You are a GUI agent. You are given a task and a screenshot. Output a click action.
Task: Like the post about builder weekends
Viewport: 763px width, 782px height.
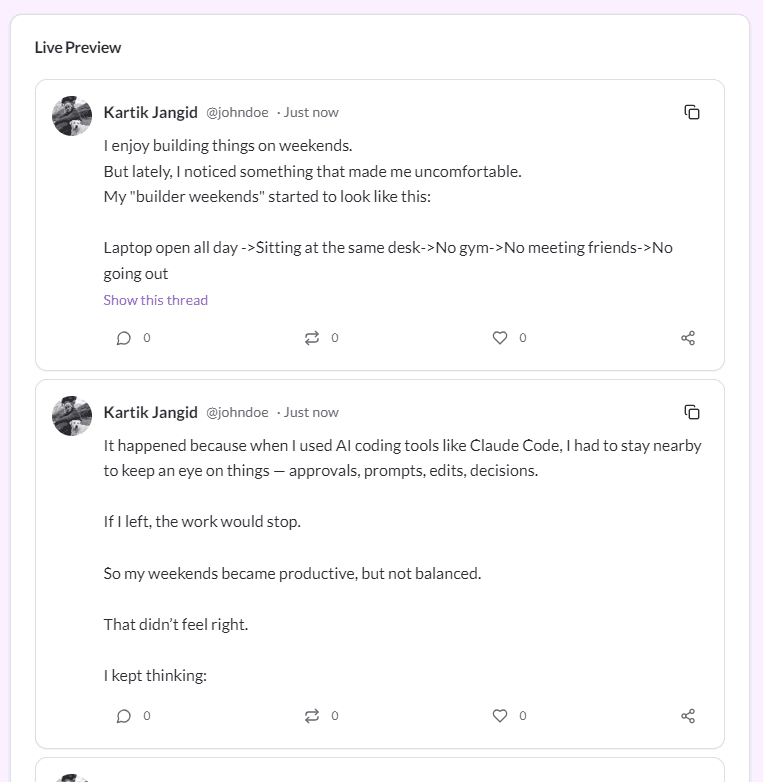pos(500,338)
